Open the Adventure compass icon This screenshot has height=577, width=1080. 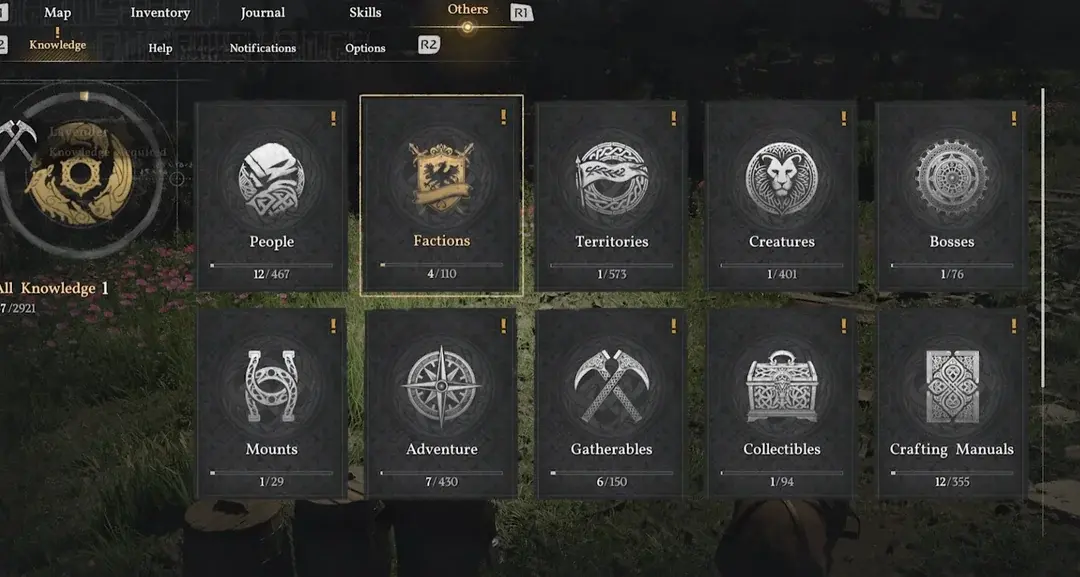click(x=442, y=386)
